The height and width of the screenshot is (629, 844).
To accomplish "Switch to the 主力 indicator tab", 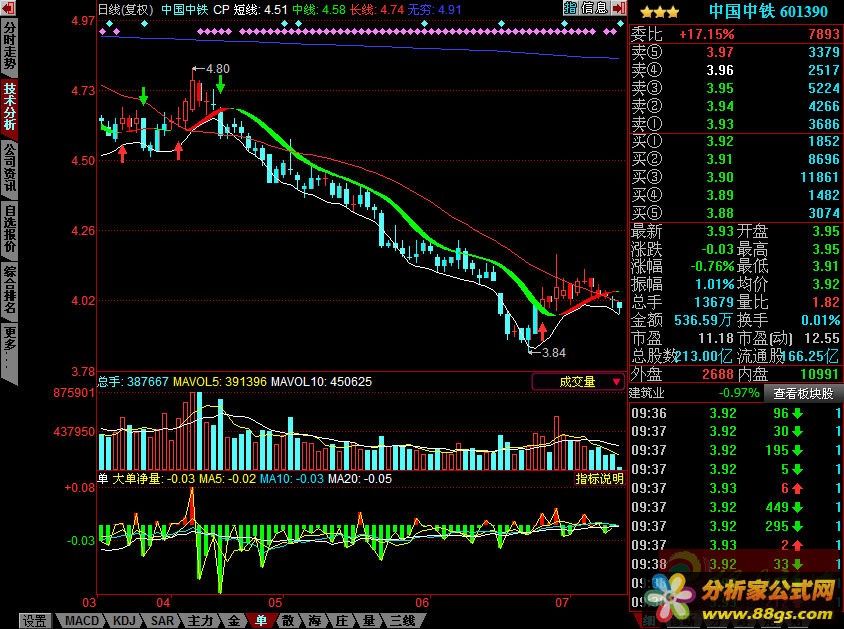I will click(x=200, y=621).
